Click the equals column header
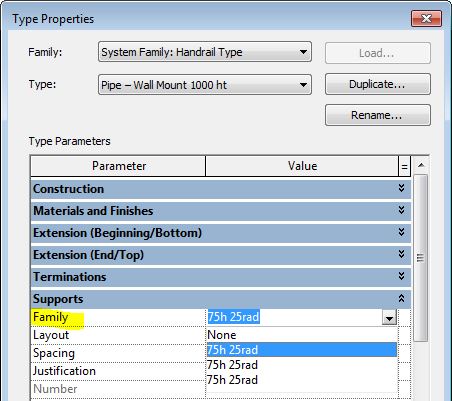Screen dimensions: 452x401 pyautogui.click(x=404, y=166)
